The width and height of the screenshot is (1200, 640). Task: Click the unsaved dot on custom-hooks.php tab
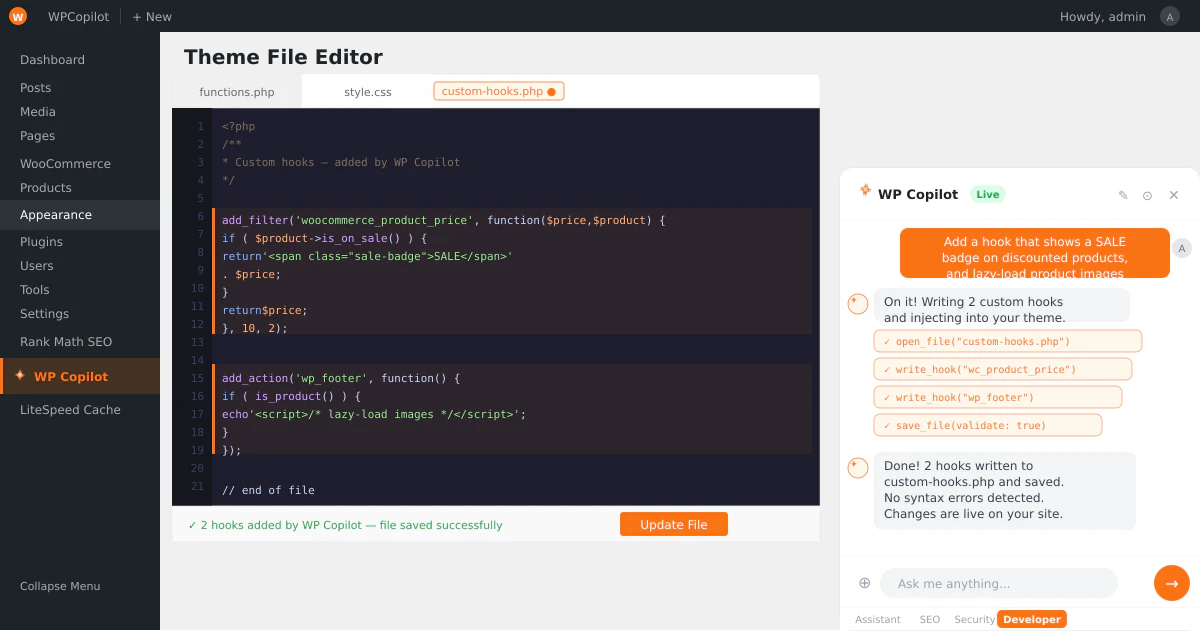click(551, 91)
